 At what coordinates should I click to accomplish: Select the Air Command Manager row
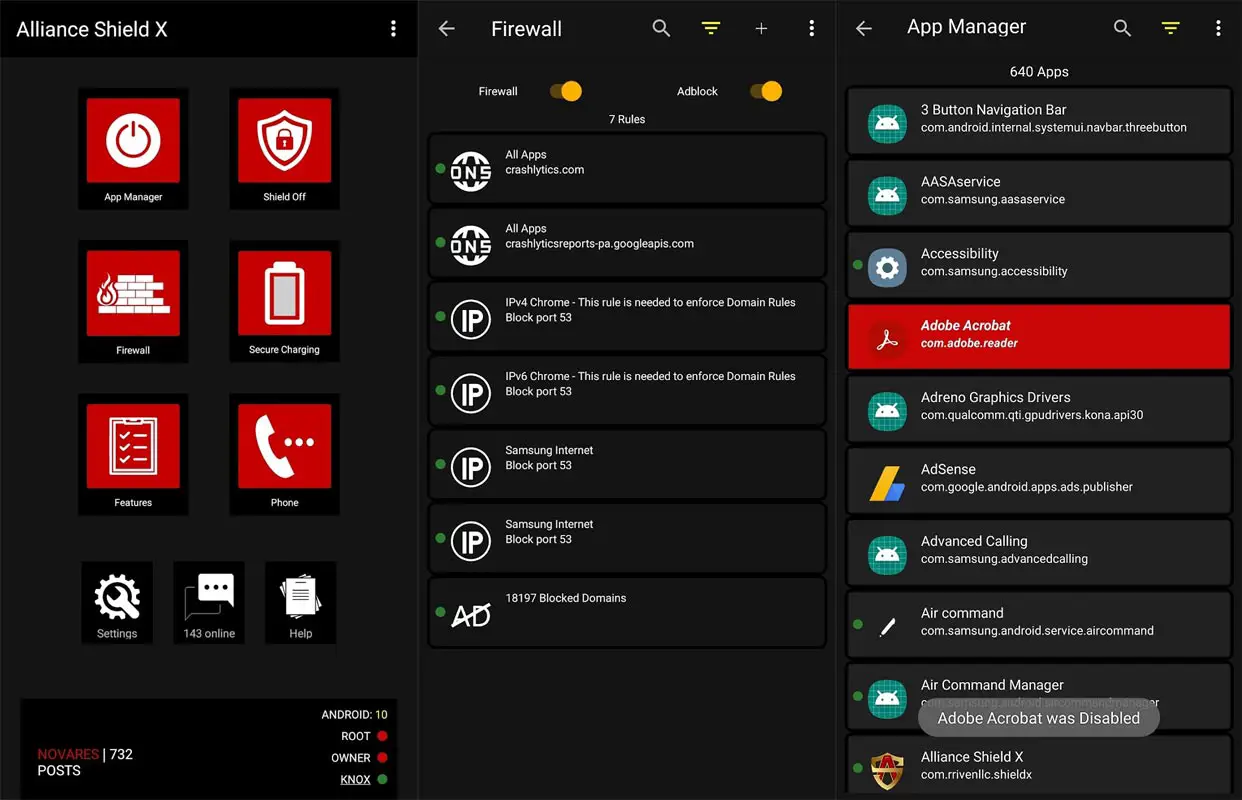tap(1039, 697)
